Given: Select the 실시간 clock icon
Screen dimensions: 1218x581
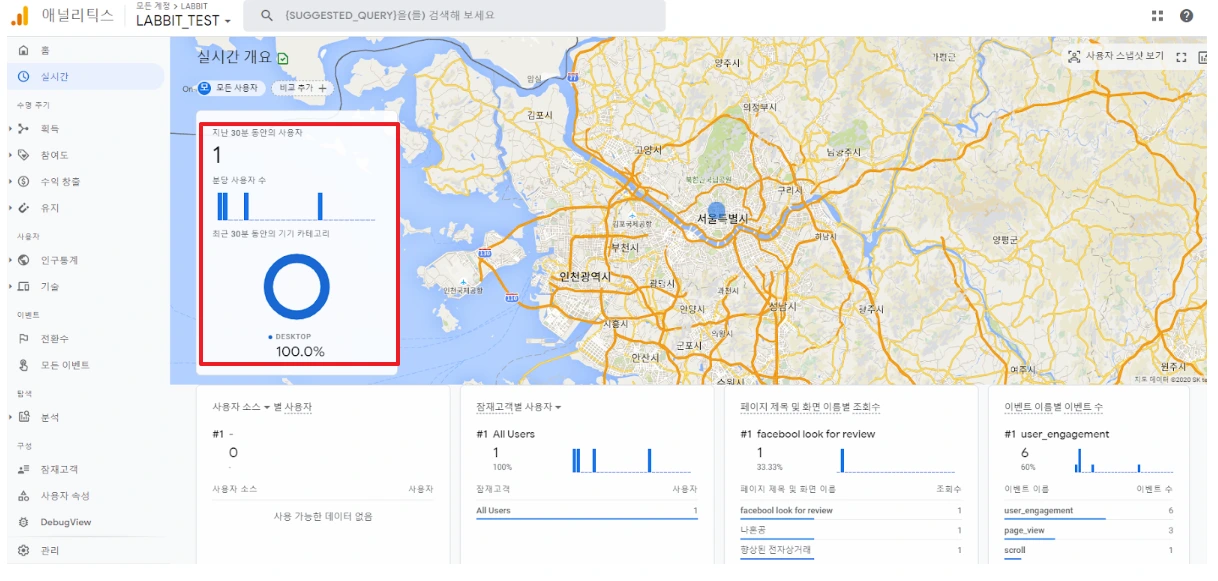Looking at the screenshot, I should 24,76.
